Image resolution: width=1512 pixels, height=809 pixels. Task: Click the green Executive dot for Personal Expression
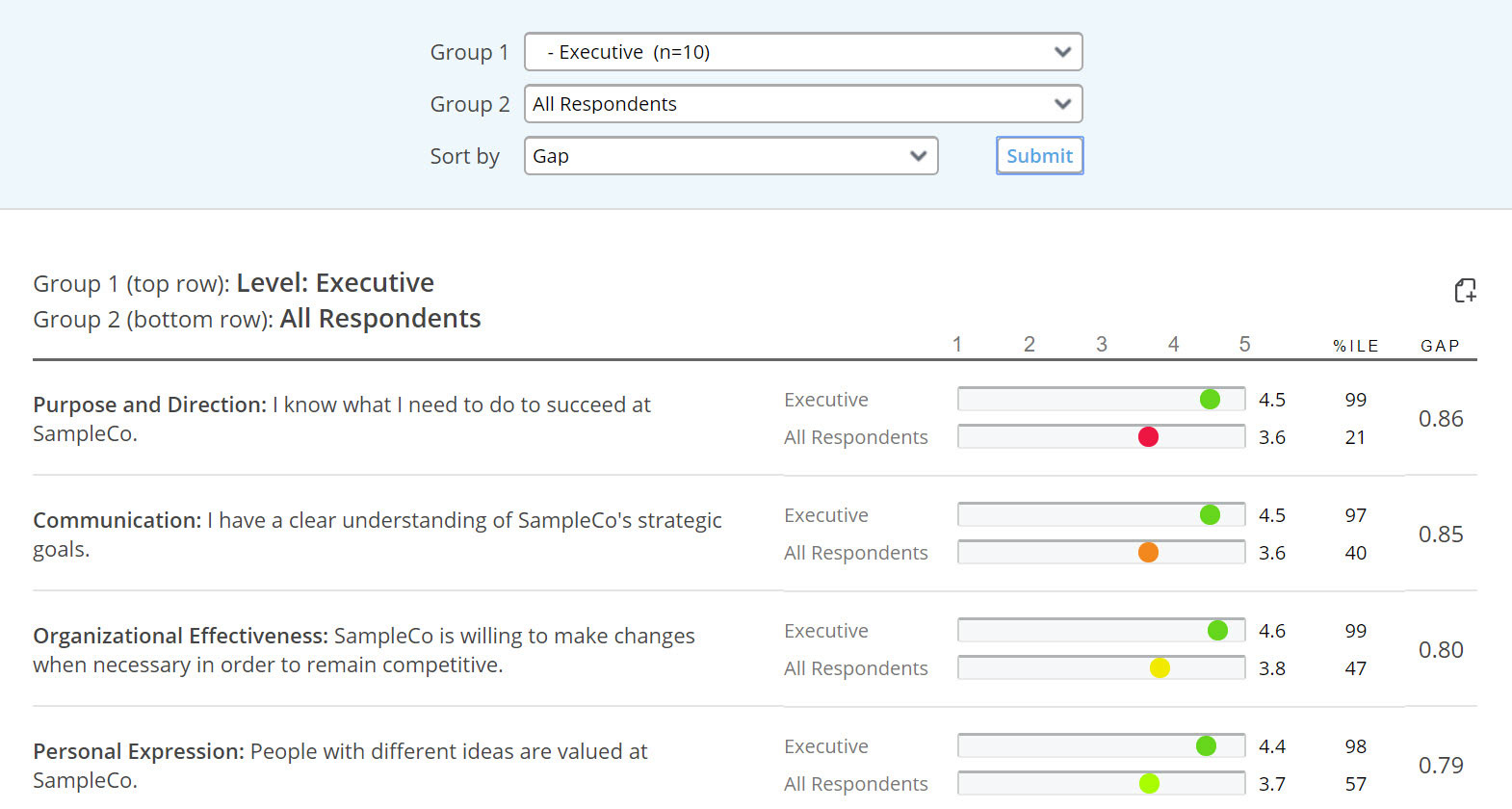tap(1206, 746)
